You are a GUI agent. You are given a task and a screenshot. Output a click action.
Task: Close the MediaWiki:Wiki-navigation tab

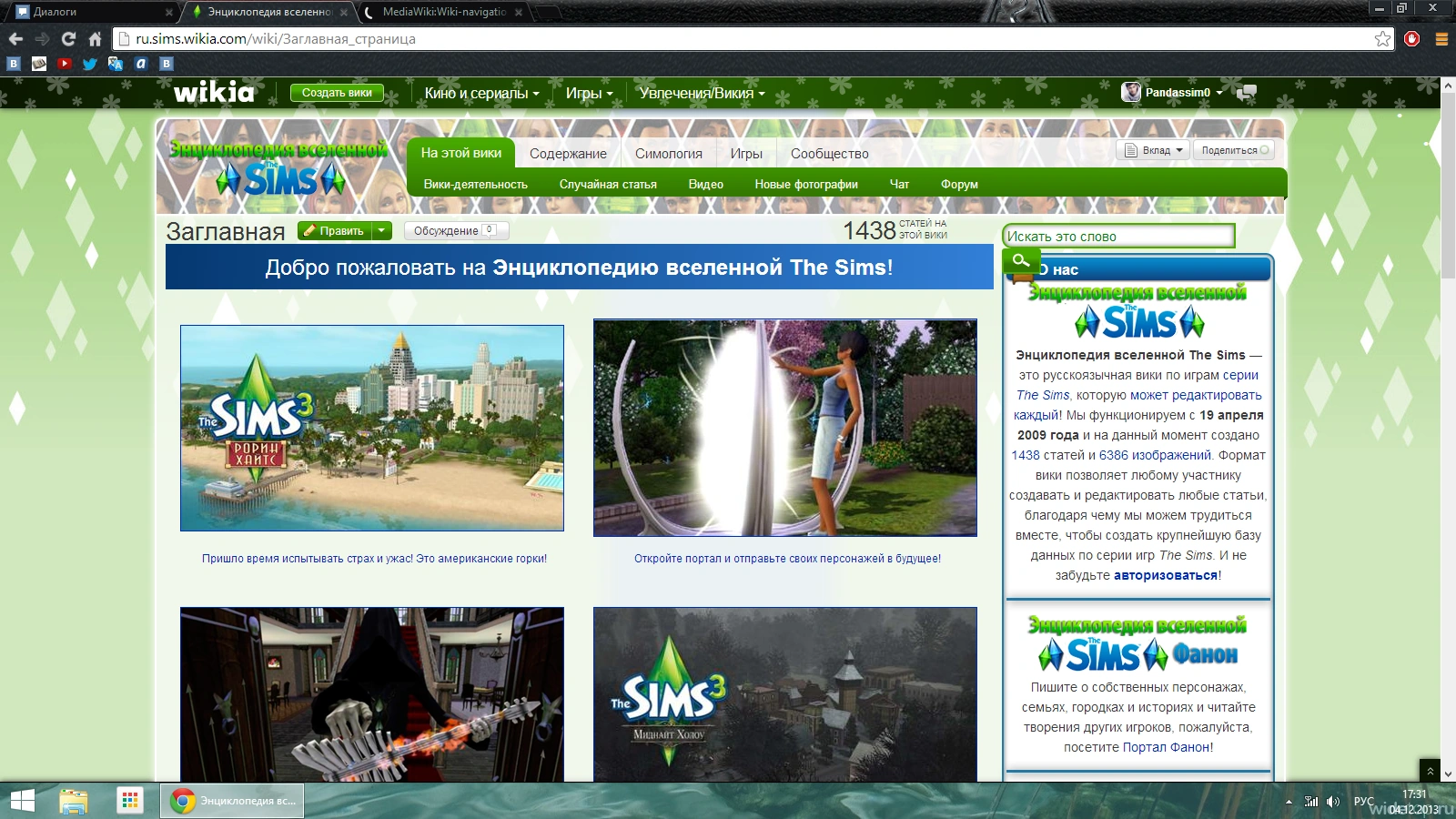pos(519,13)
